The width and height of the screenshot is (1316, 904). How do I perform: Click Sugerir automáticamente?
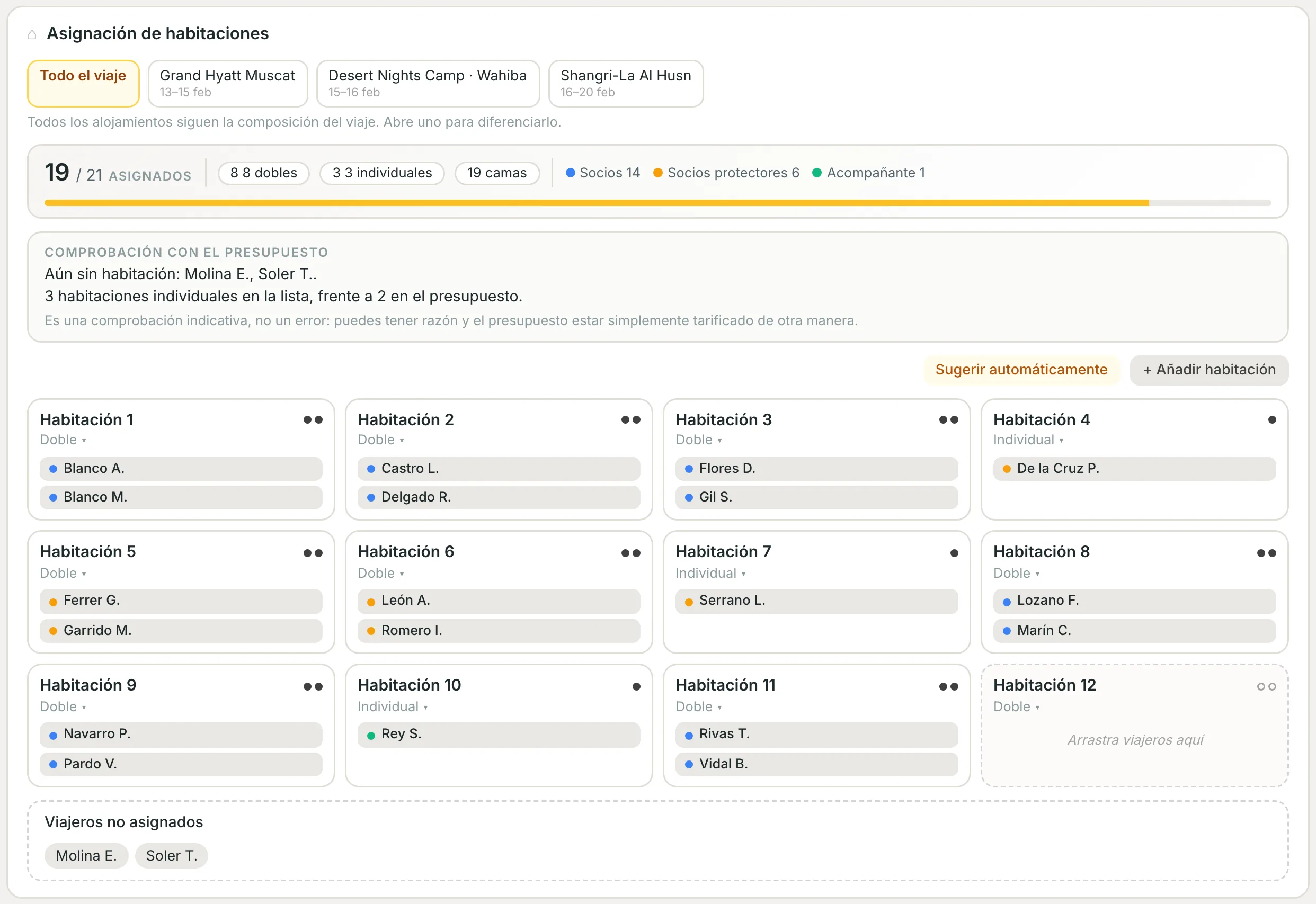[1021, 370]
